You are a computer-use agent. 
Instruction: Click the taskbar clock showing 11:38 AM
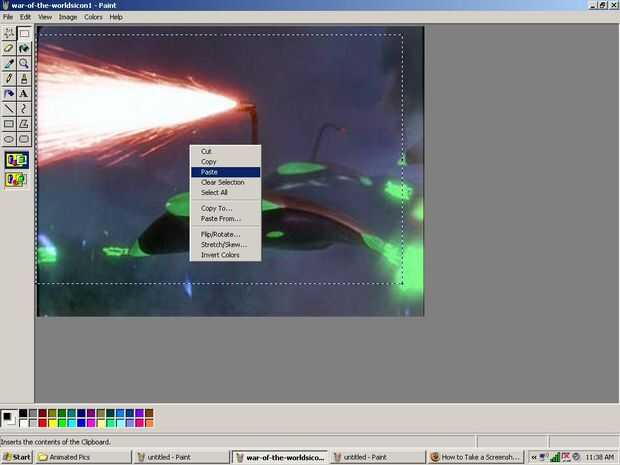point(599,457)
